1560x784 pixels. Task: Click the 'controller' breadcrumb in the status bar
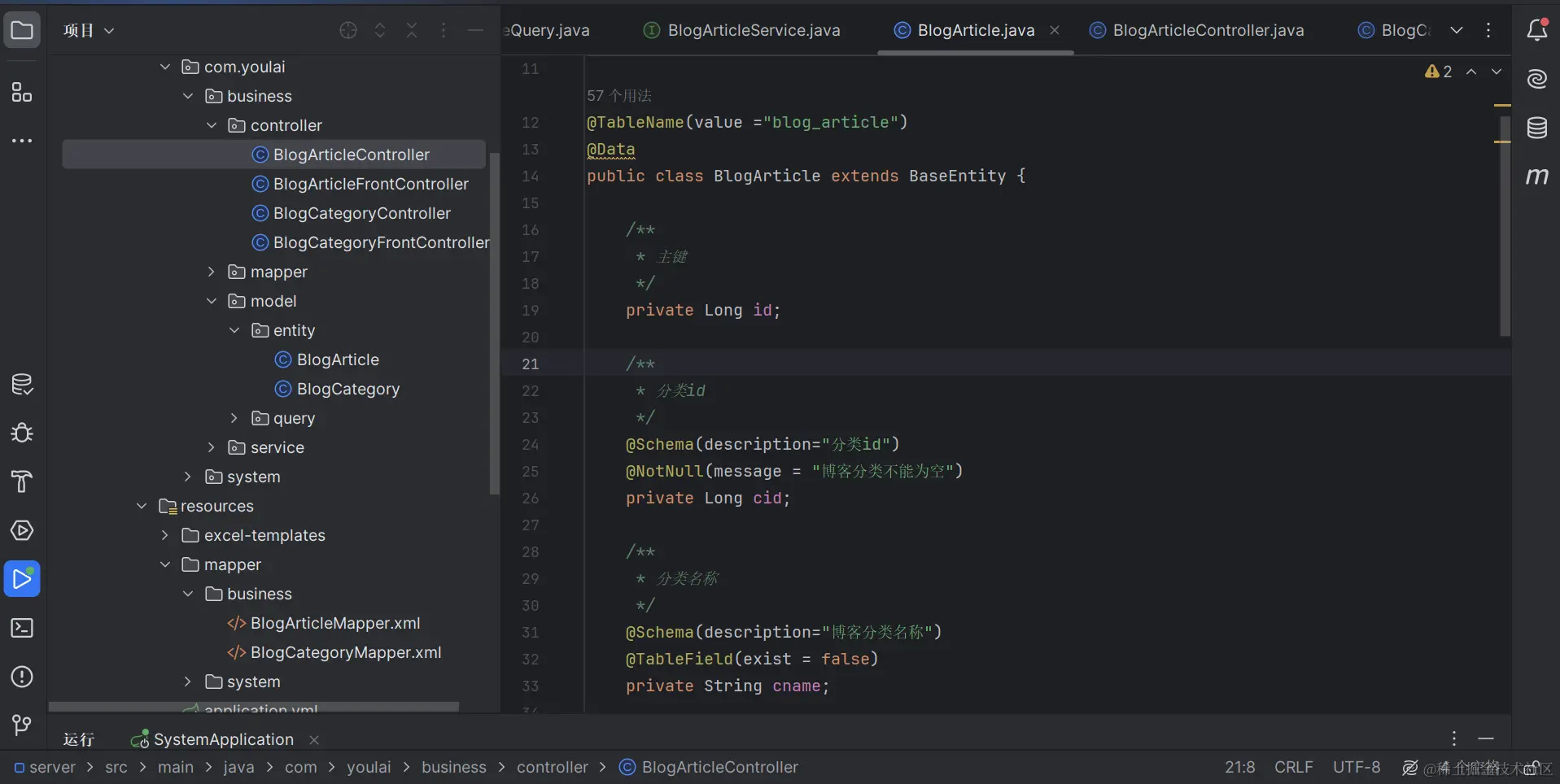tap(552, 767)
